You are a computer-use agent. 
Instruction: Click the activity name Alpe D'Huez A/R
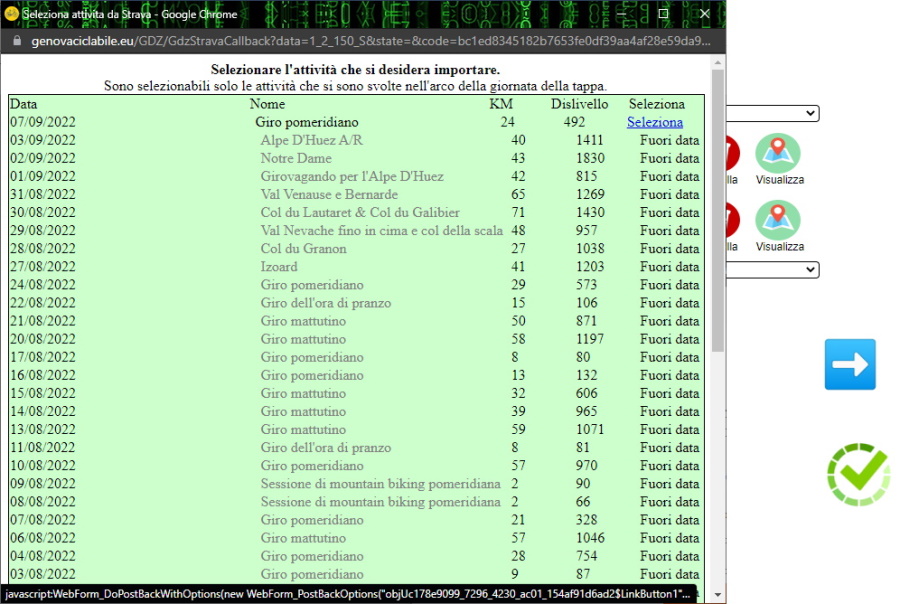tap(312, 140)
